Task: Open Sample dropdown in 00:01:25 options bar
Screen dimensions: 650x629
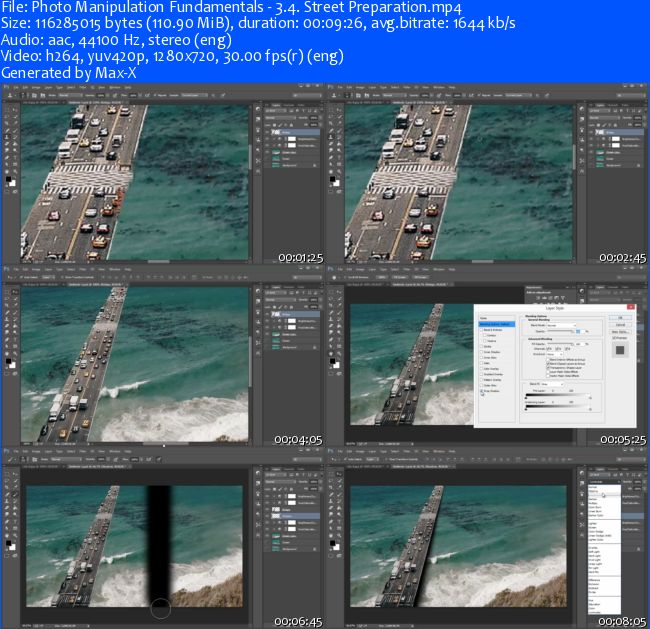Action: [195, 95]
